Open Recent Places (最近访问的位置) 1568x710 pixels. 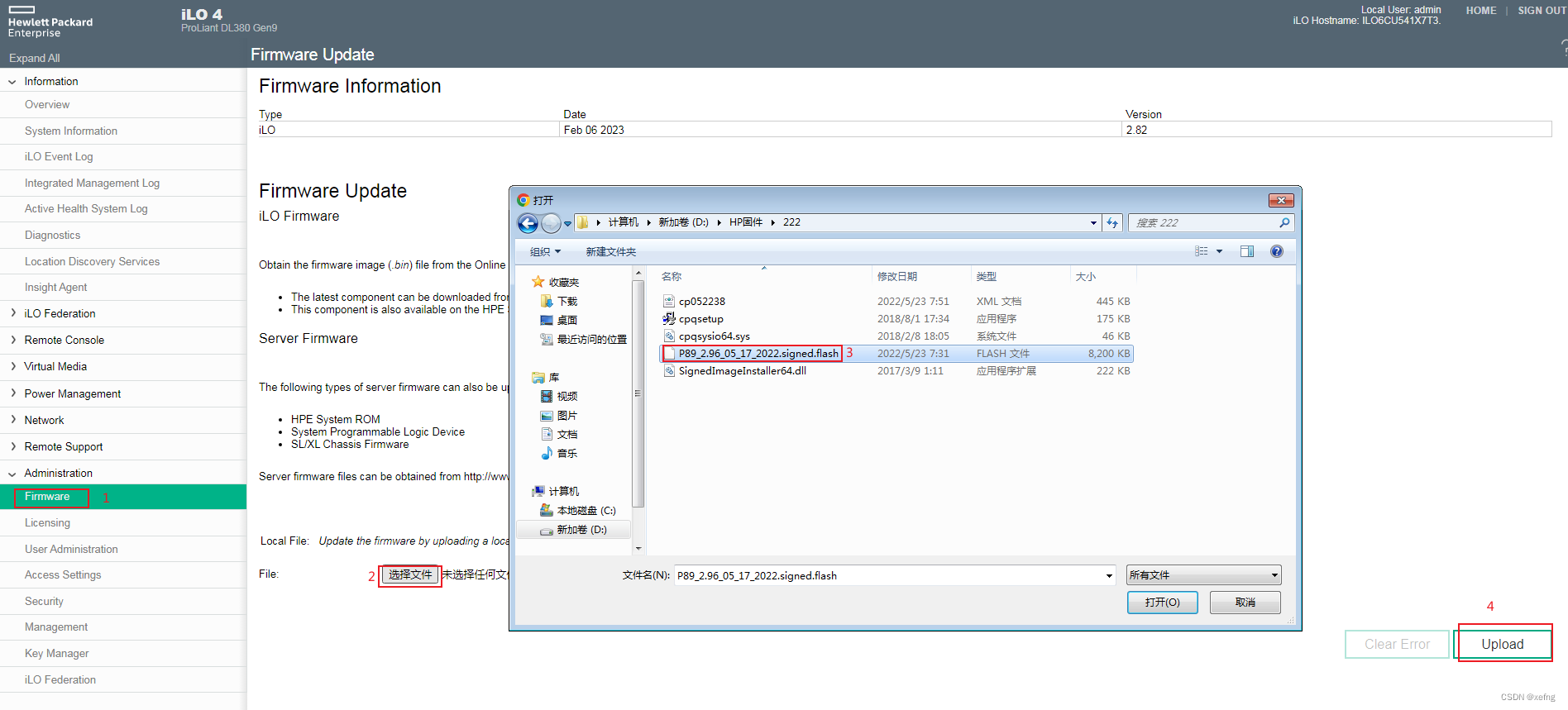pyautogui.click(x=584, y=339)
